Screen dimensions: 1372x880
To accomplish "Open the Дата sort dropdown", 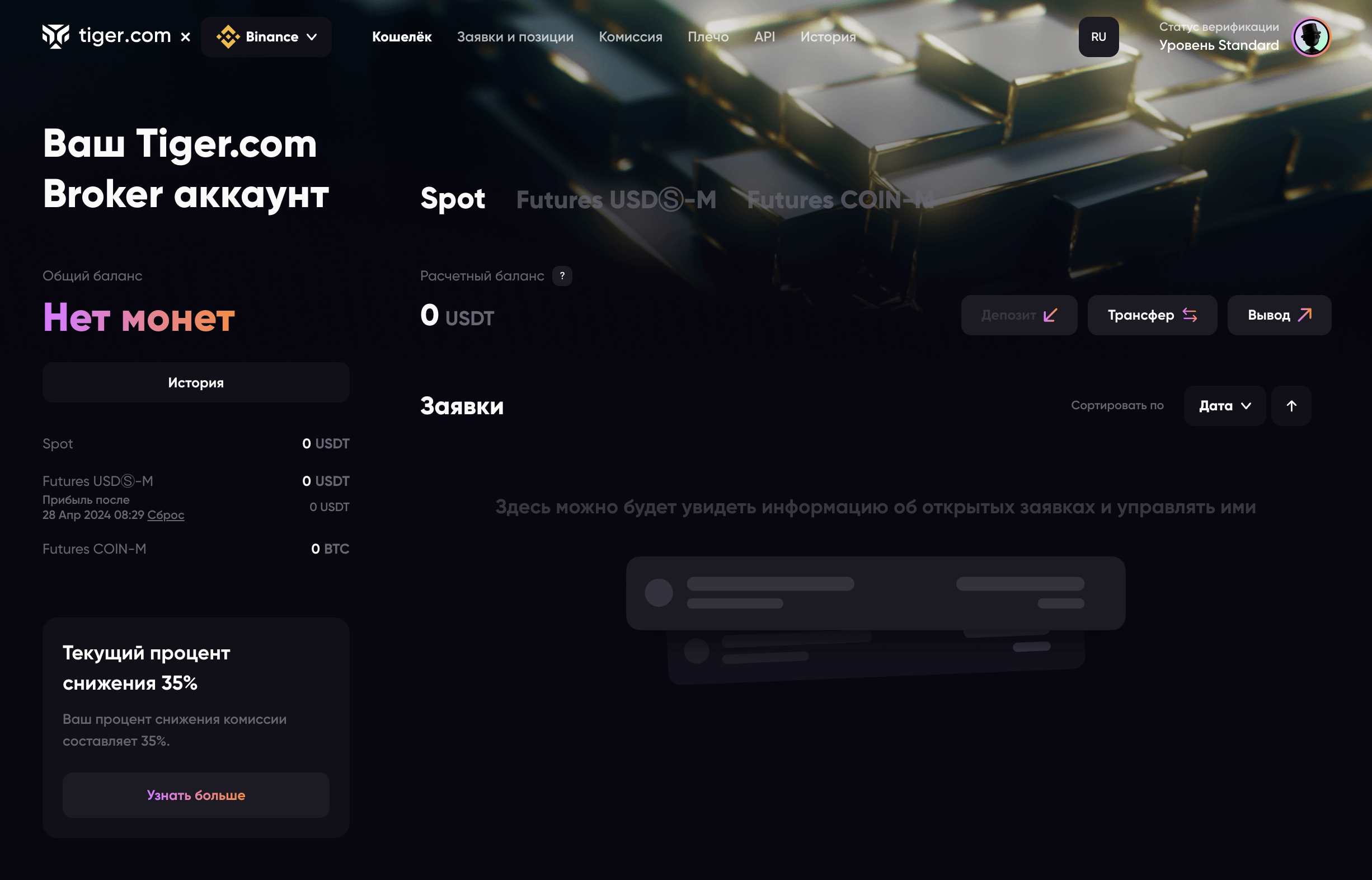I will (1224, 406).
